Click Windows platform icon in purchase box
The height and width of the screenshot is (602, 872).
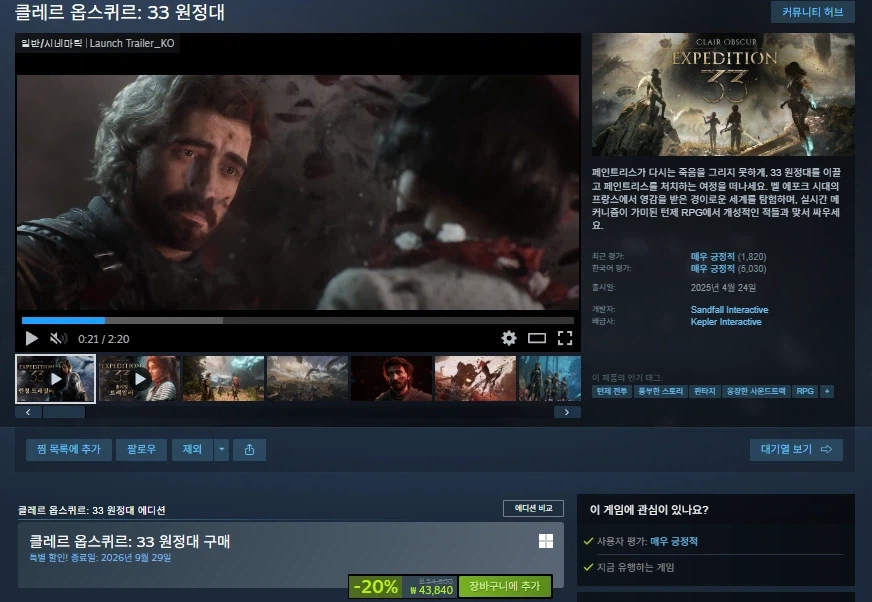(x=546, y=541)
